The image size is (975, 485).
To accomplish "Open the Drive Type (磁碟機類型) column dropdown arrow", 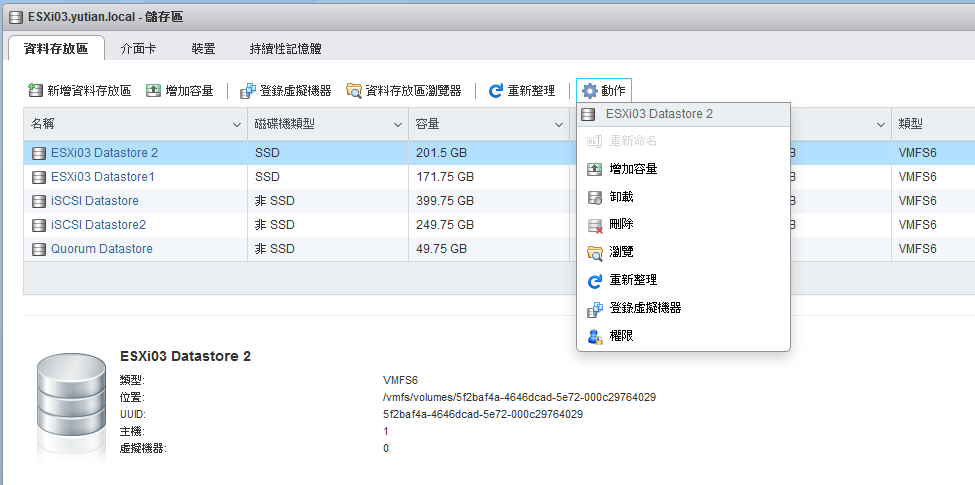I will click(x=397, y=126).
